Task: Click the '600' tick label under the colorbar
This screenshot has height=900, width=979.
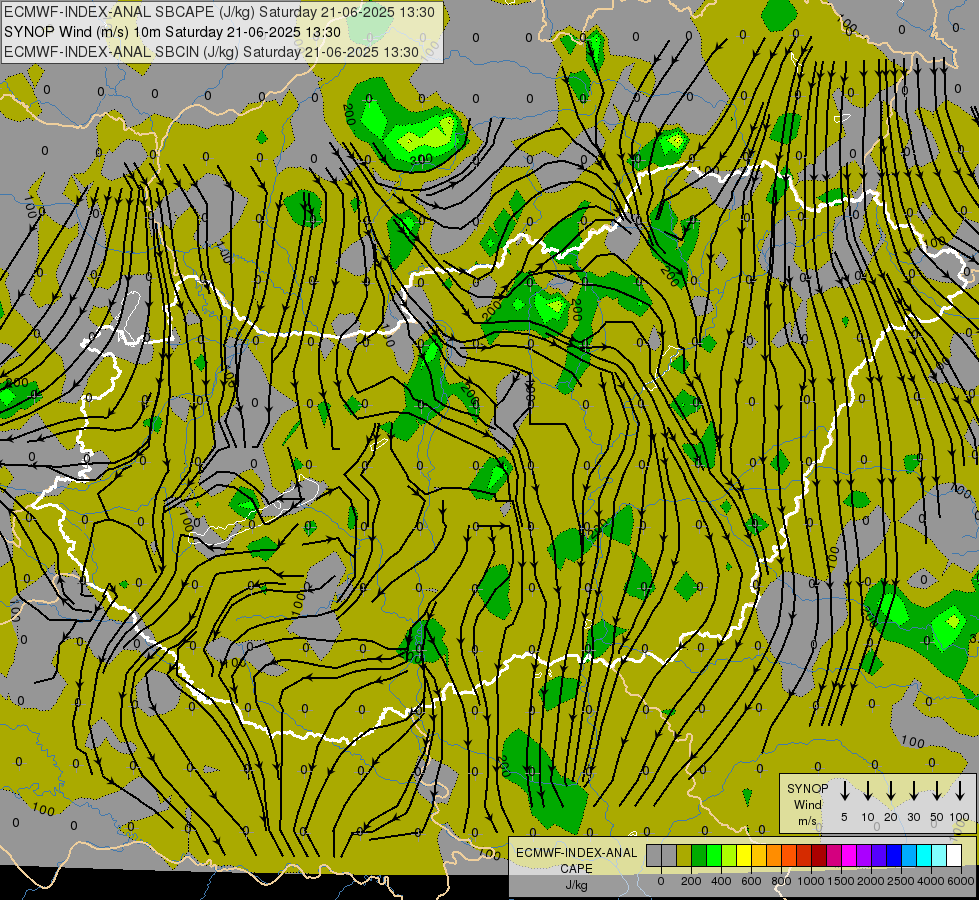Action: [751, 881]
